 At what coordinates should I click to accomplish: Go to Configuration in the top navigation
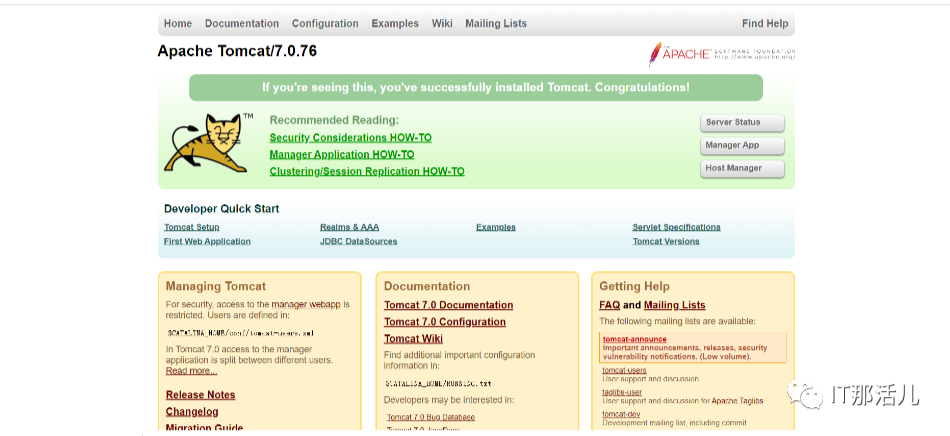click(x=325, y=24)
